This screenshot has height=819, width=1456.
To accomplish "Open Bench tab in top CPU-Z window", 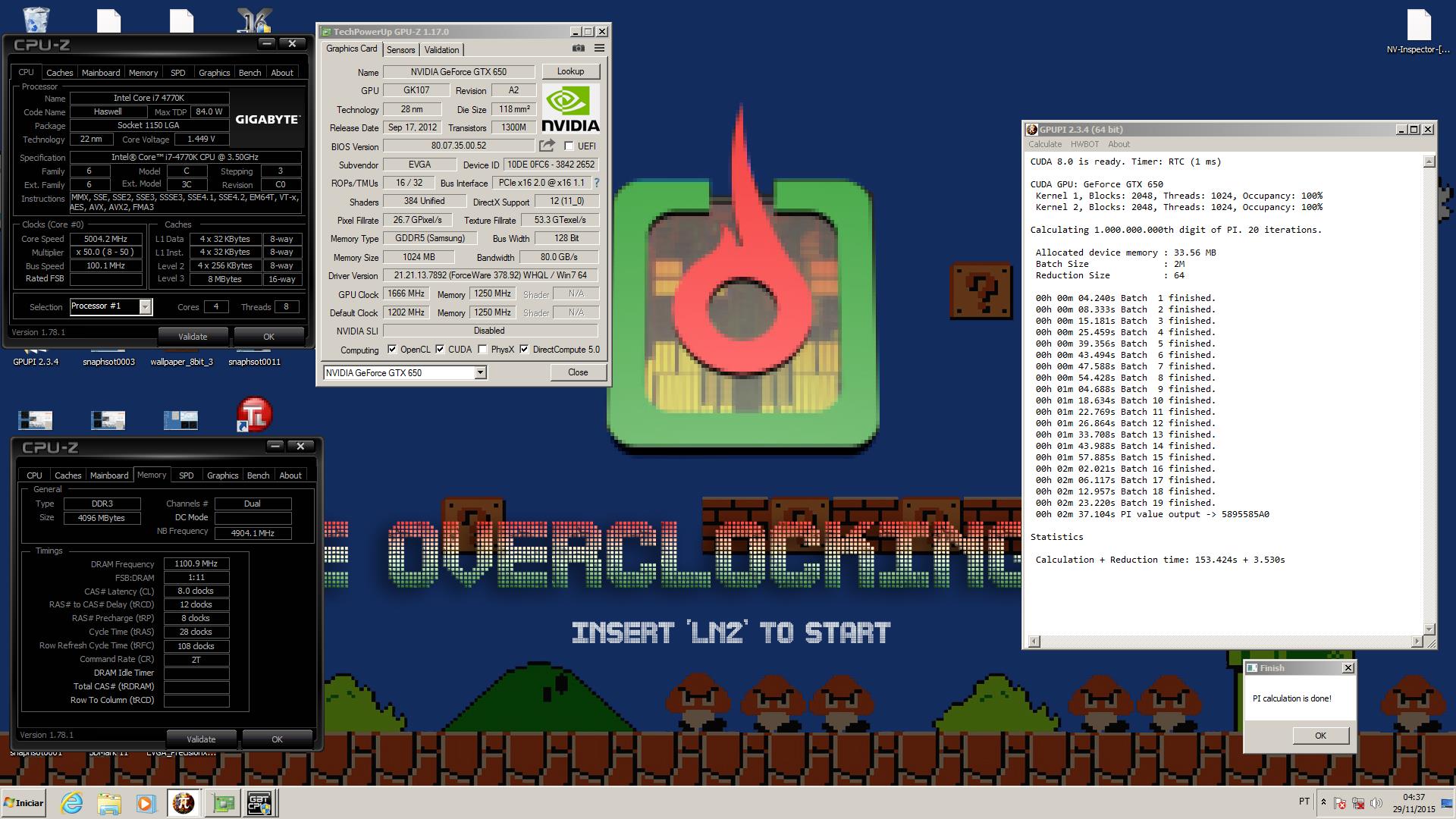I will tap(249, 73).
